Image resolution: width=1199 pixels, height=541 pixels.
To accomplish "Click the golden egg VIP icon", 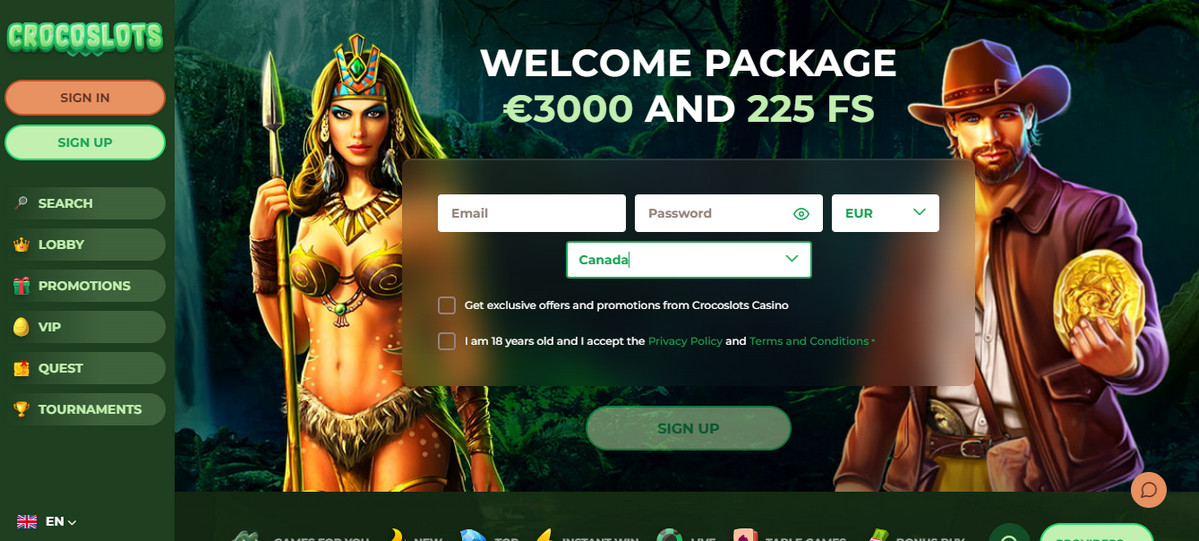I will (21, 328).
